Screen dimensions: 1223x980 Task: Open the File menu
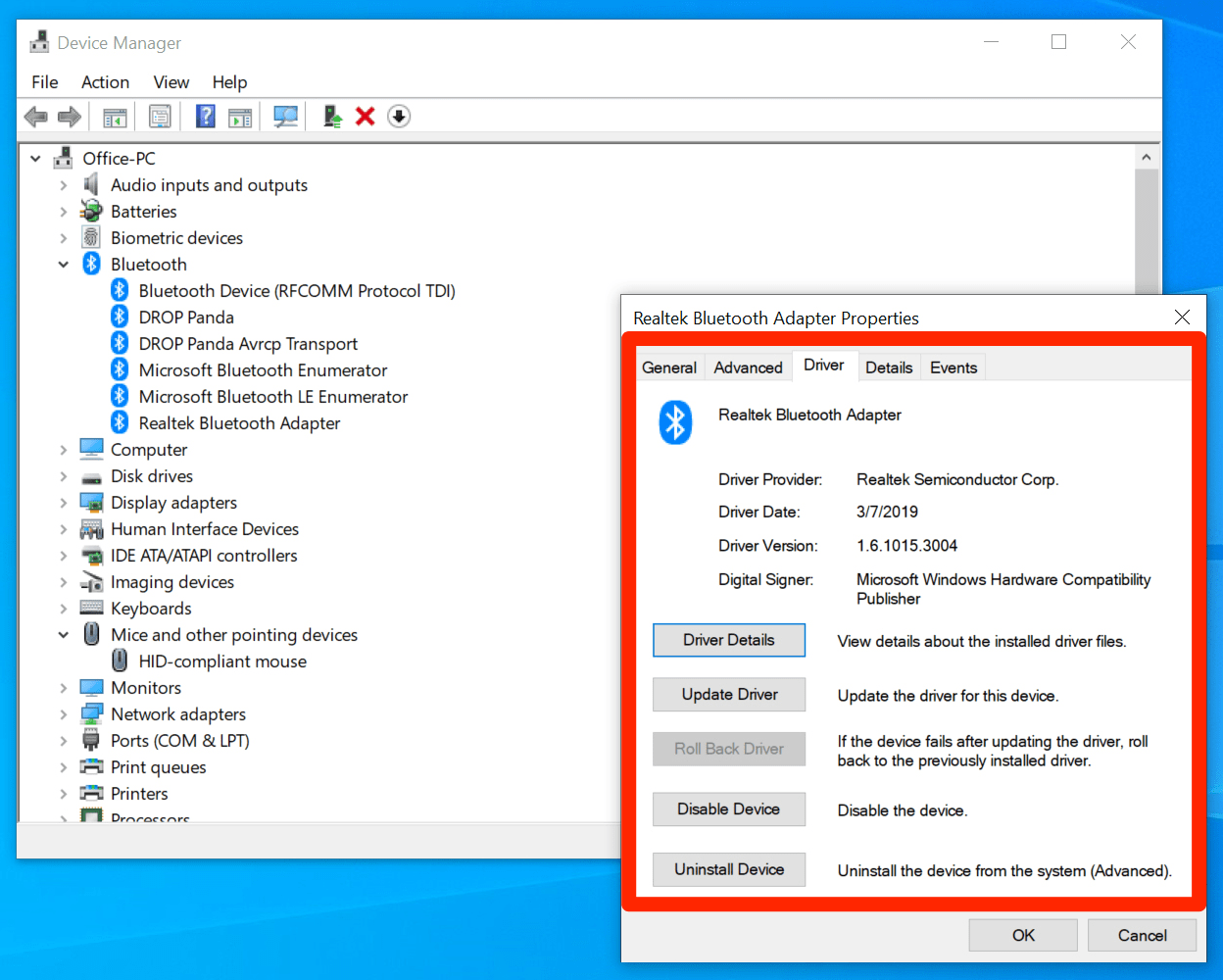pos(45,82)
